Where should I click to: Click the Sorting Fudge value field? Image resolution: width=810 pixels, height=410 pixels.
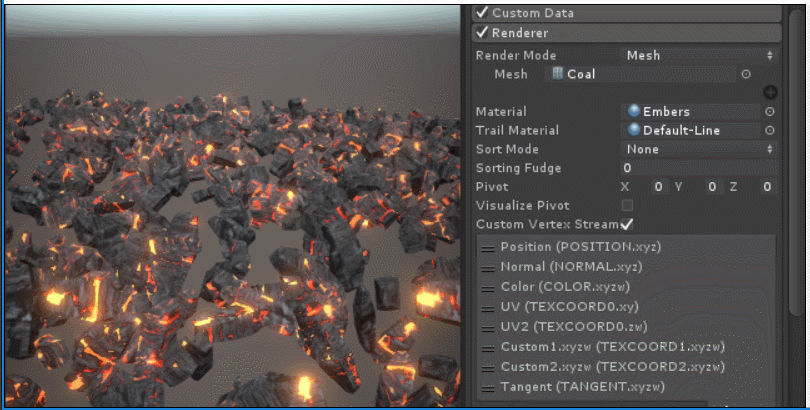[699, 168]
